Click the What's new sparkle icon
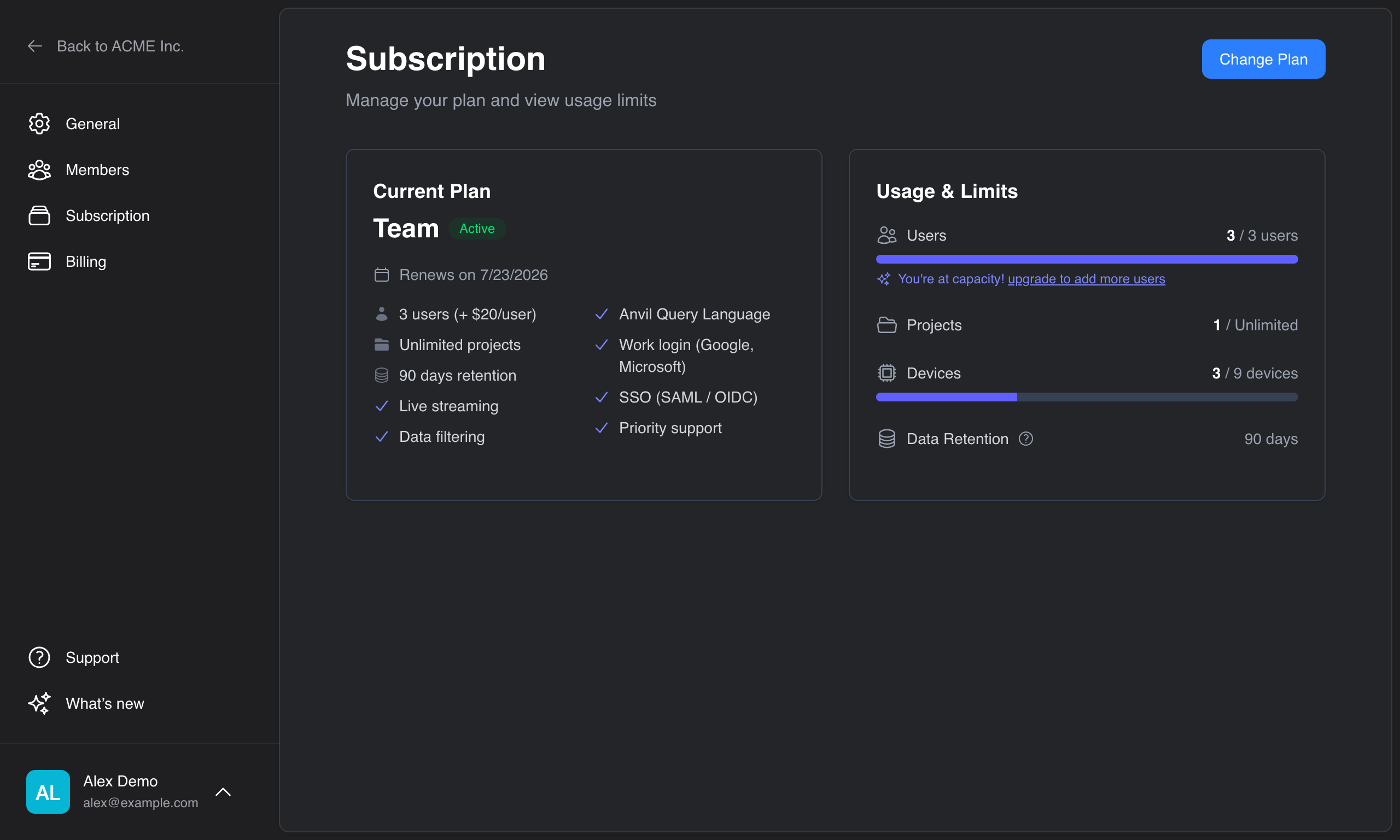This screenshot has width=1400, height=840. coord(39,703)
